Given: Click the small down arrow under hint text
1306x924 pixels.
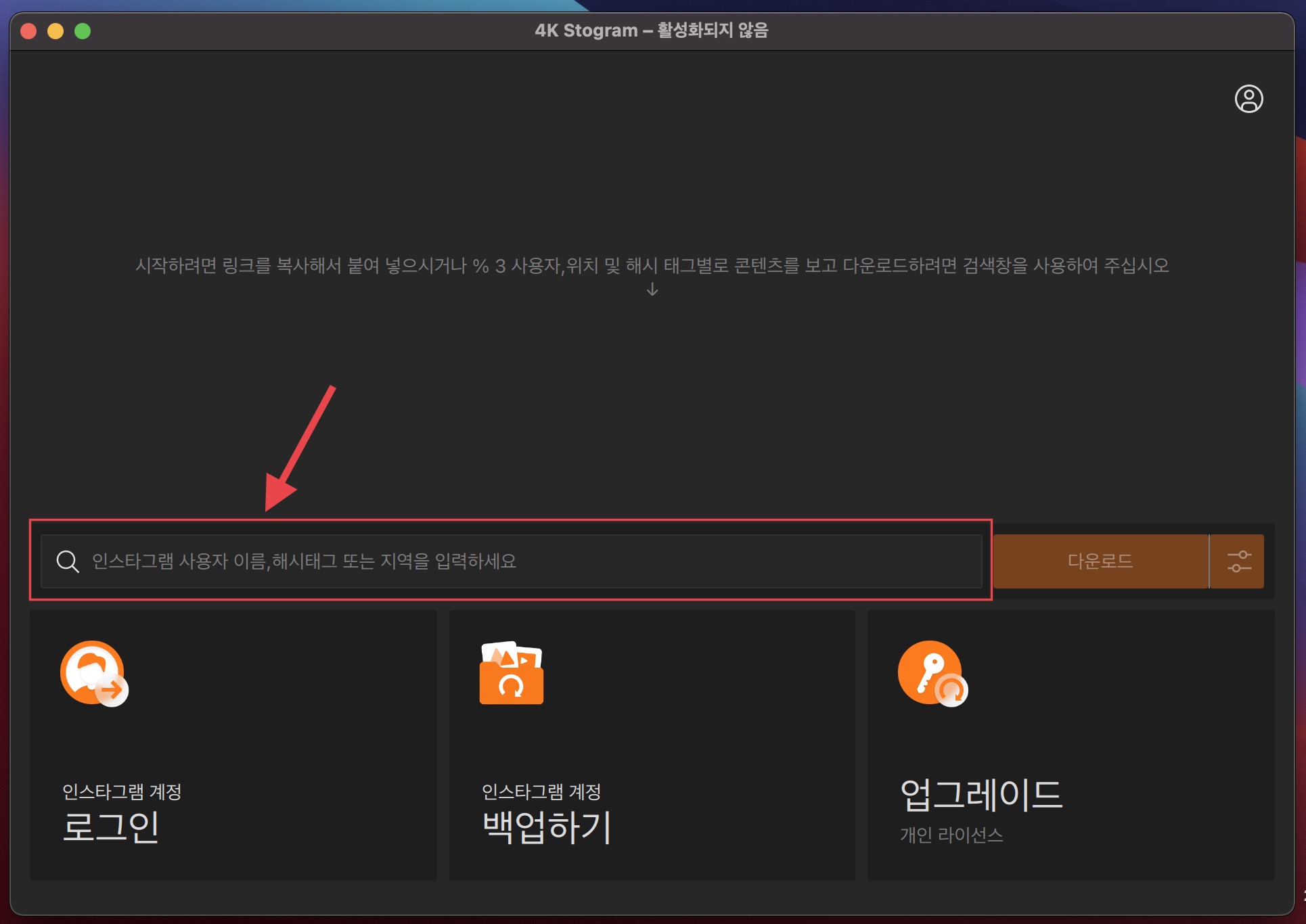Looking at the screenshot, I should click(x=652, y=290).
